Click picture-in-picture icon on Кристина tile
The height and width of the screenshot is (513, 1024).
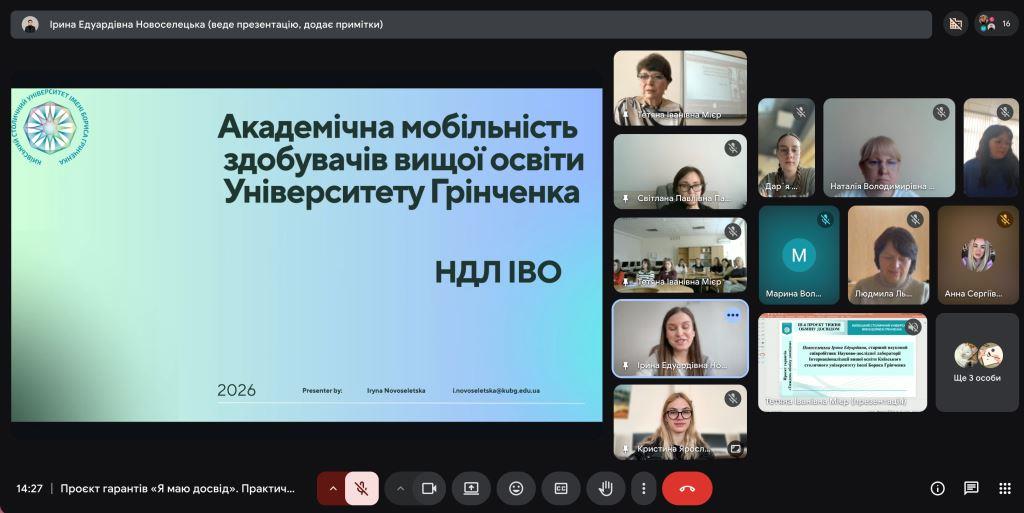tap(735, 449)
